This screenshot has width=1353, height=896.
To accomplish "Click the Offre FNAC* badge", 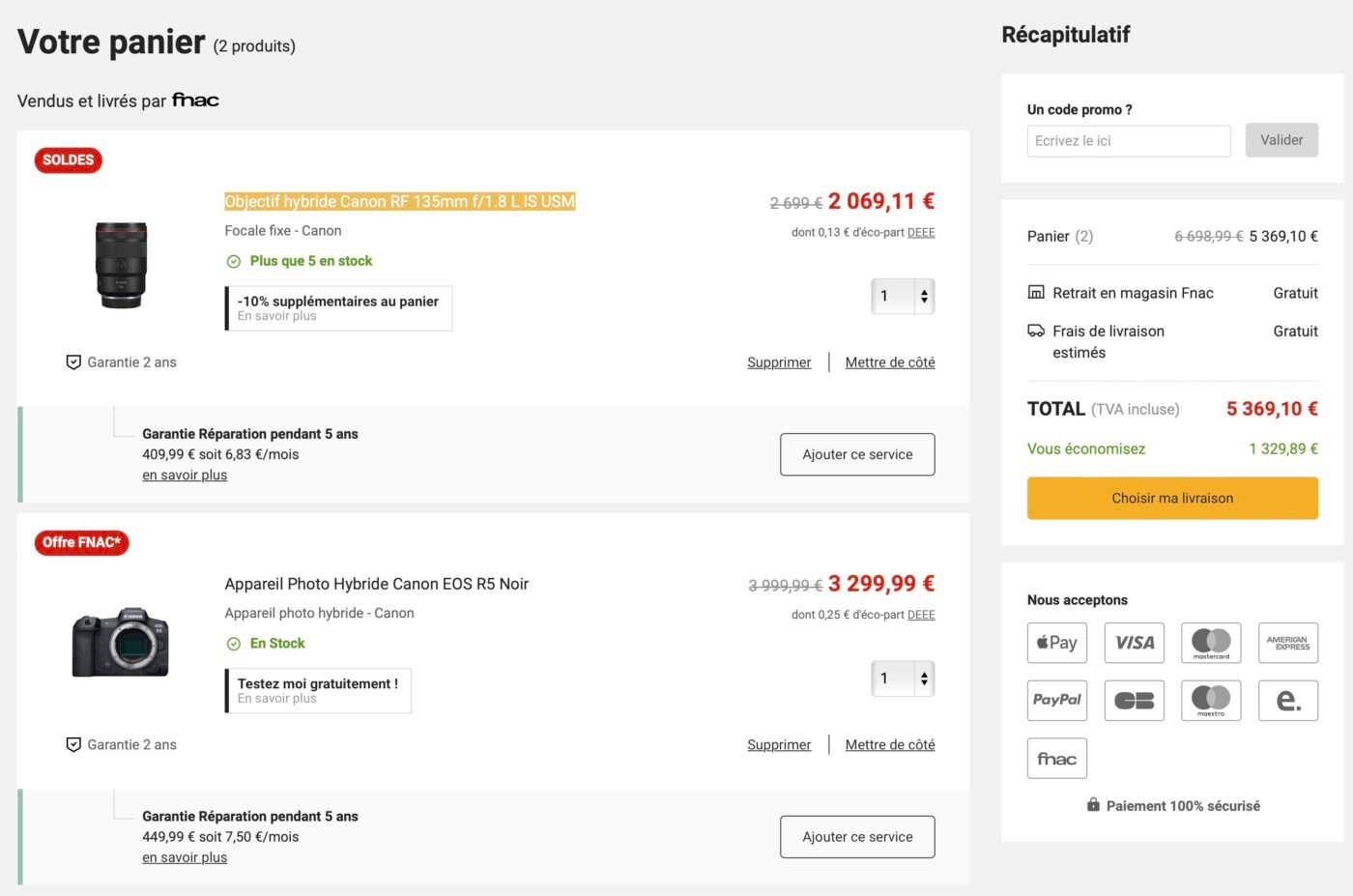I will [x=81, y=542].
